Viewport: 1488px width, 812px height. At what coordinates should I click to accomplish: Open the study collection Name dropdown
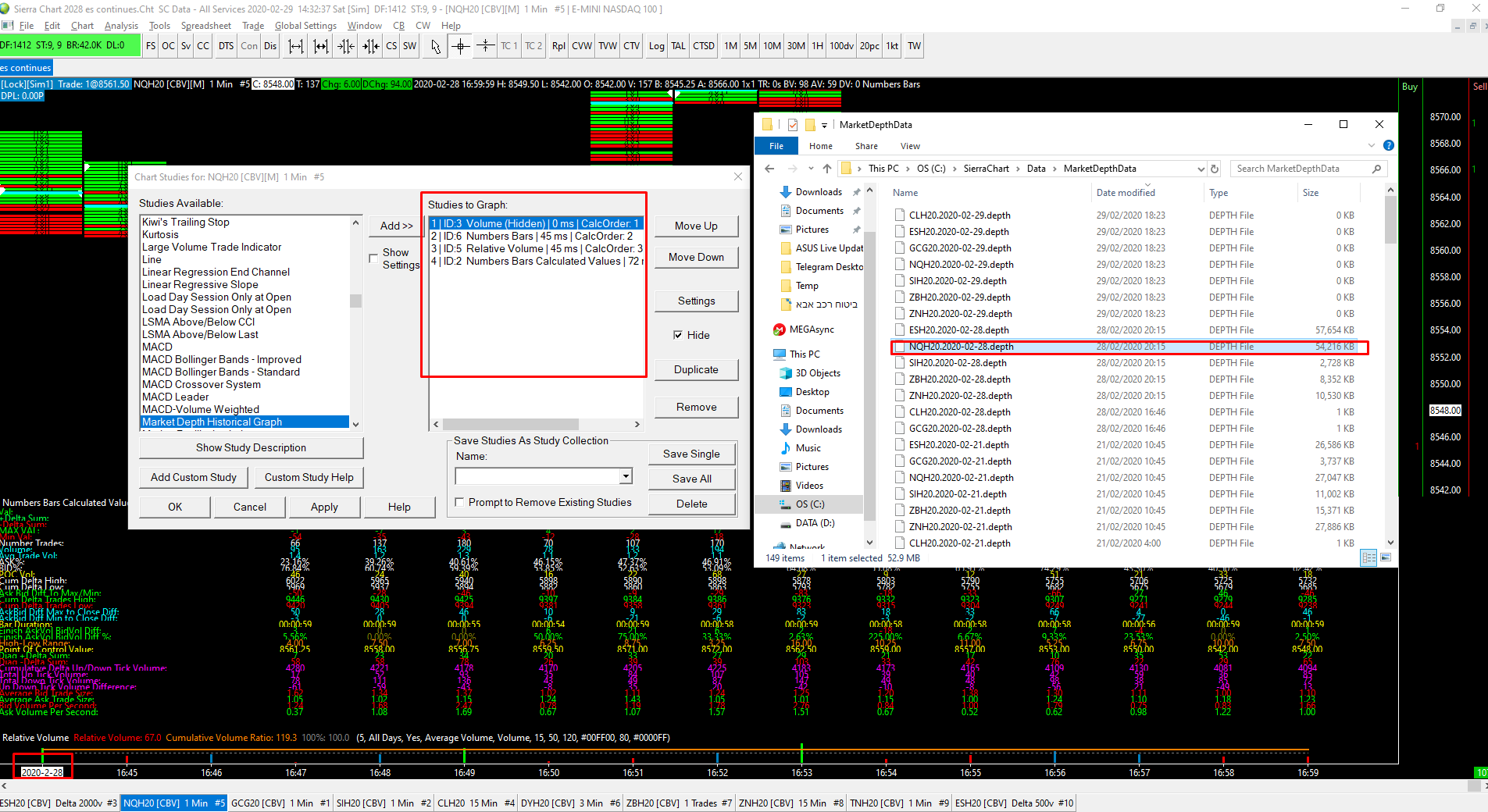click(x=626, y=476)
